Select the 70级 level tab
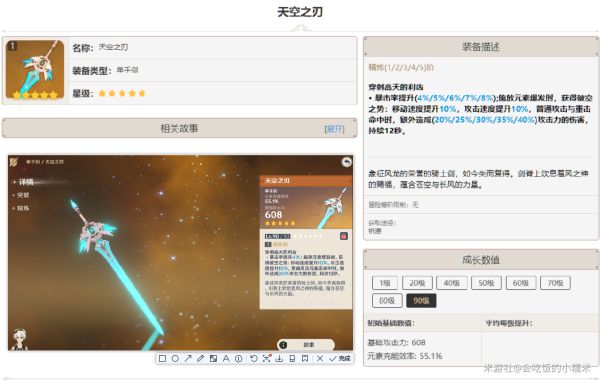Viewport: 600px width, 382px height. tap(555, 283)
